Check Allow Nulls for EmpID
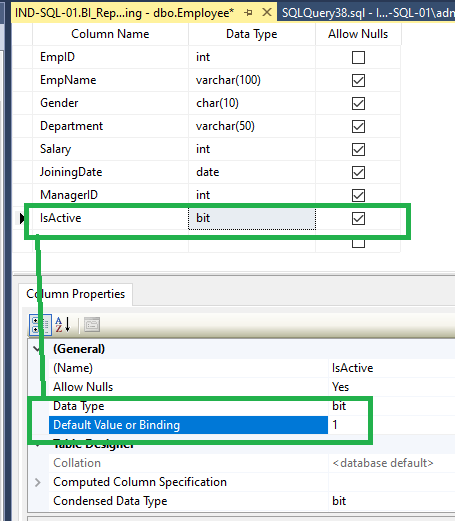 tap(358, 57)
